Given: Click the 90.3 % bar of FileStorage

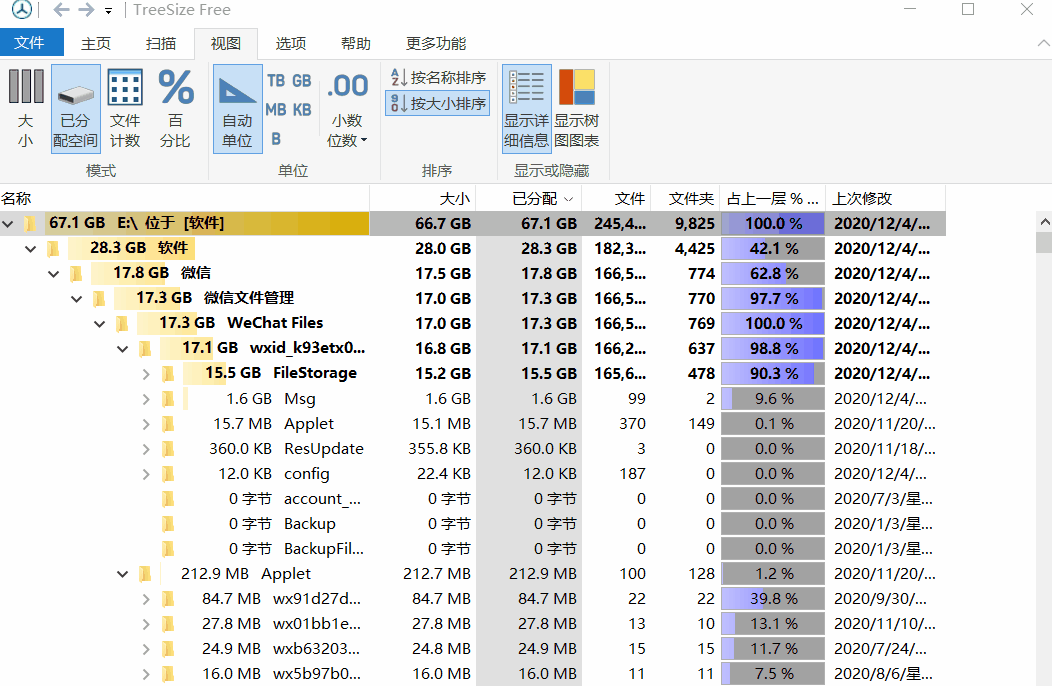Looking at the screenshot, I should (773, 374).
